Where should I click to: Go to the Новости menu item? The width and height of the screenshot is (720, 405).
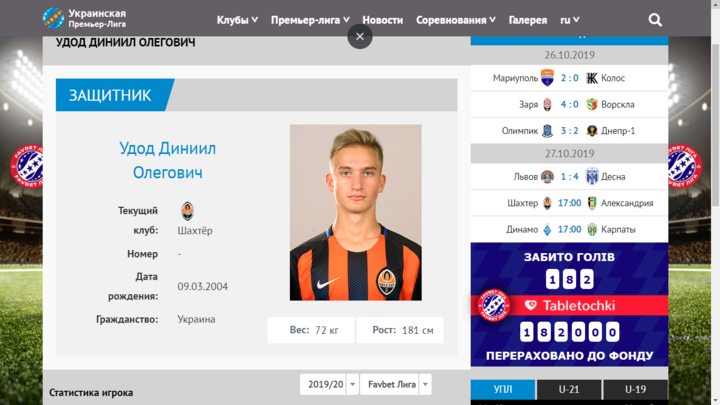[x=382, y=20]
